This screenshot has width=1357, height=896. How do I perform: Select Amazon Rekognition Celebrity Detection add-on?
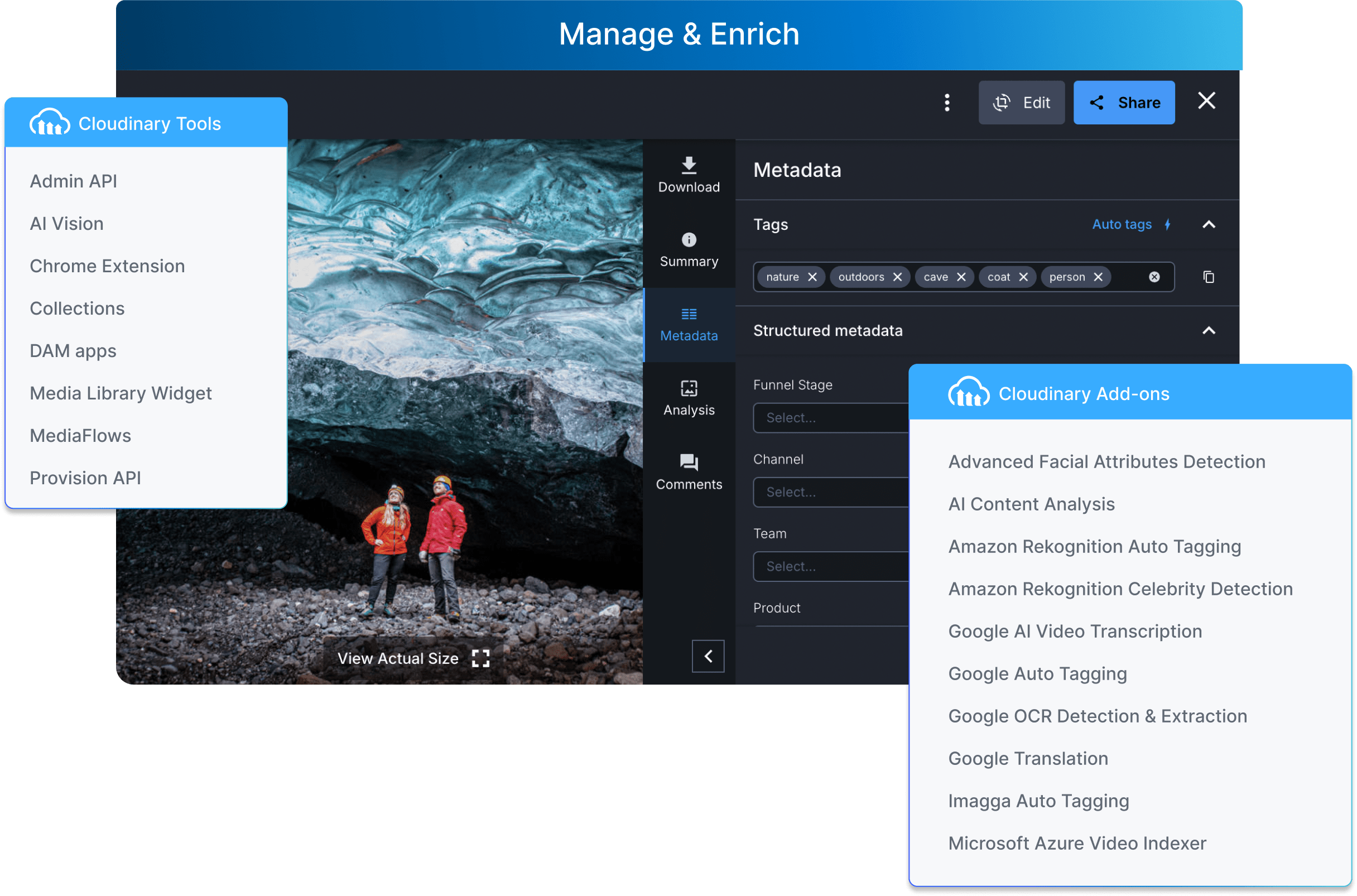[1120, 589]
